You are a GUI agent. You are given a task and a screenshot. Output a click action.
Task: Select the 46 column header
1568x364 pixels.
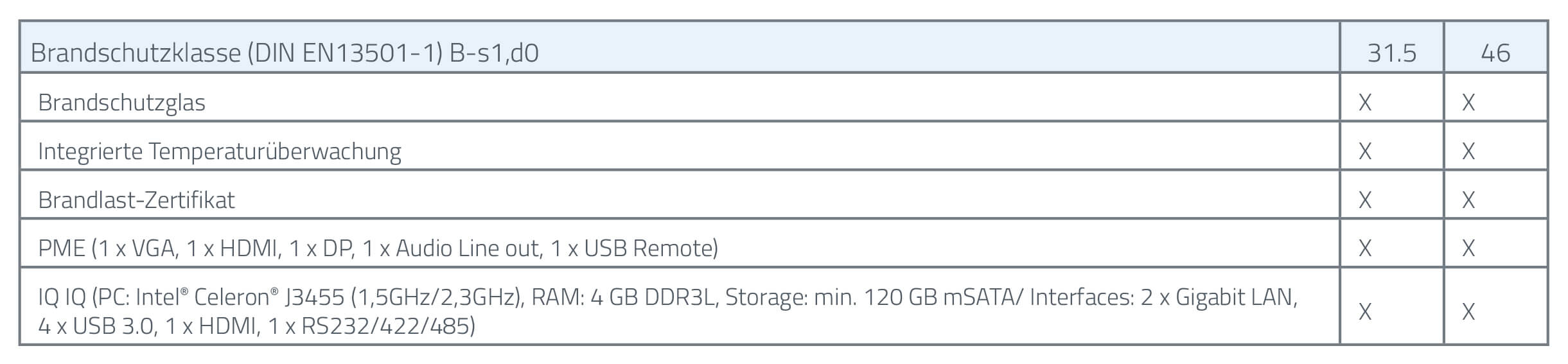[x=1495, y=53]
